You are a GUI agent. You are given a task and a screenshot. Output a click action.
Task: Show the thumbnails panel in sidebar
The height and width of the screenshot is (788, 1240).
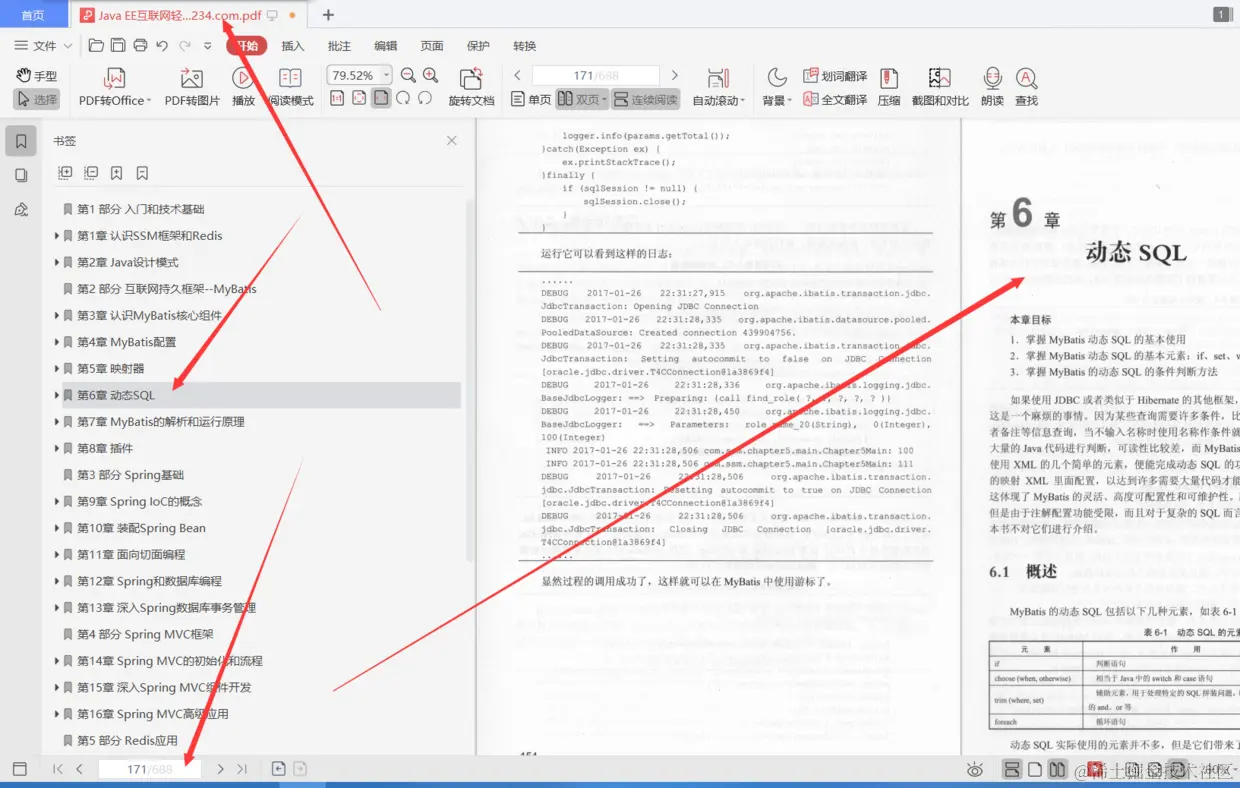[21, 175]
